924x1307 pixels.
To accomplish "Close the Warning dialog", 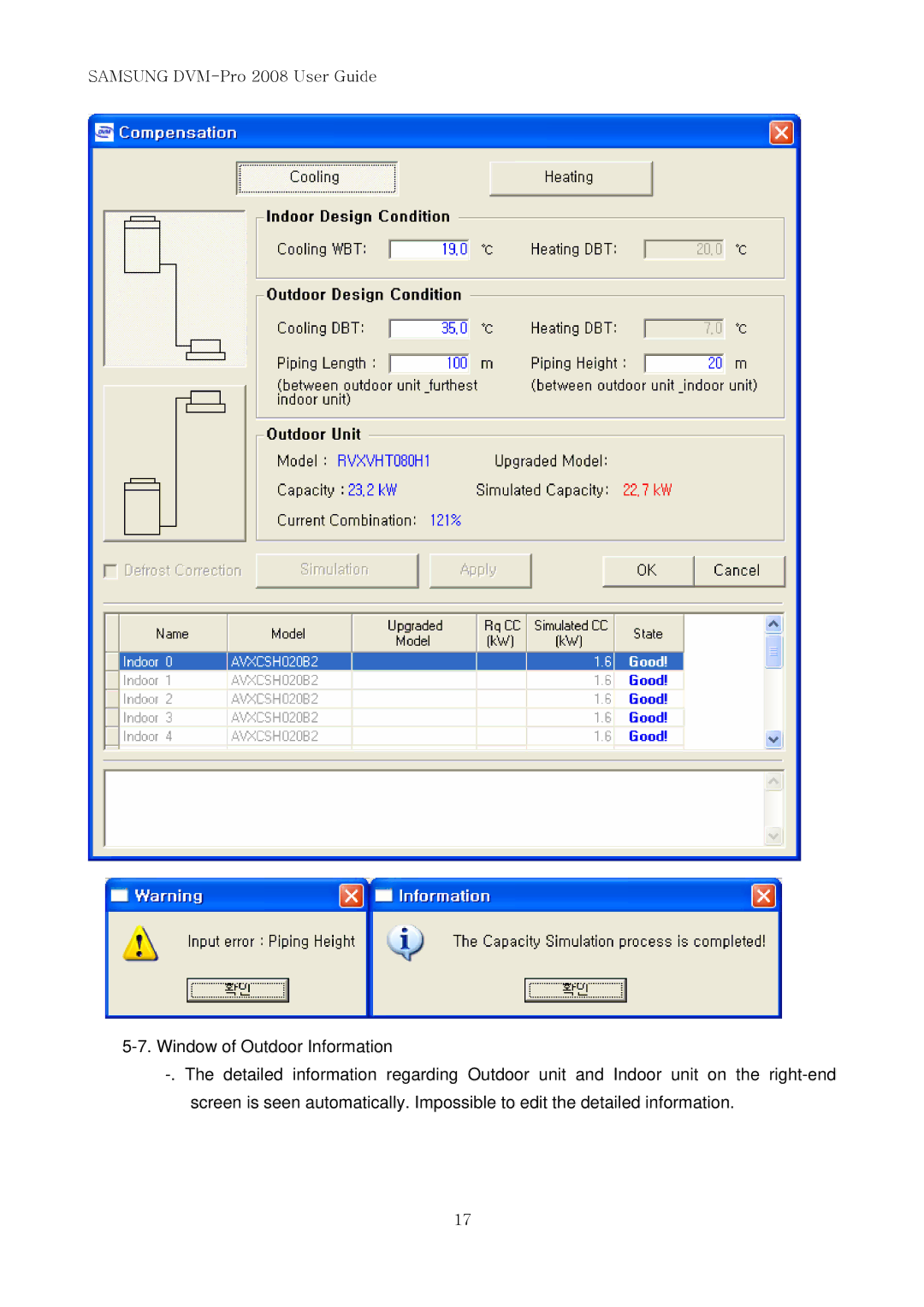I will pyautogui.click(x=351, y=896).
